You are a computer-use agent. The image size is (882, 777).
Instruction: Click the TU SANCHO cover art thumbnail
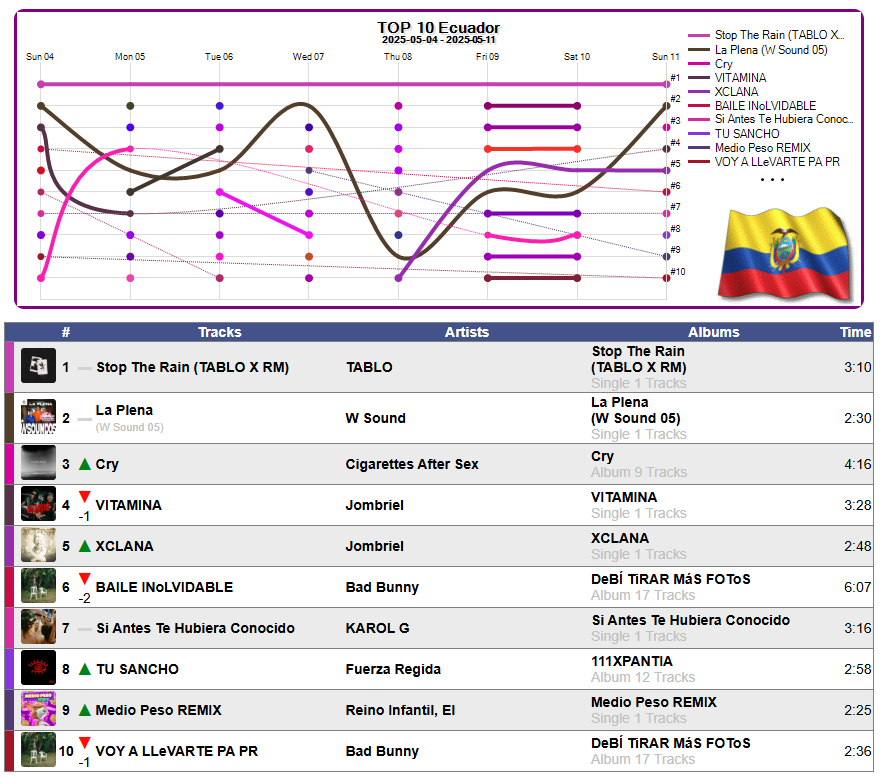coord(38,668)
